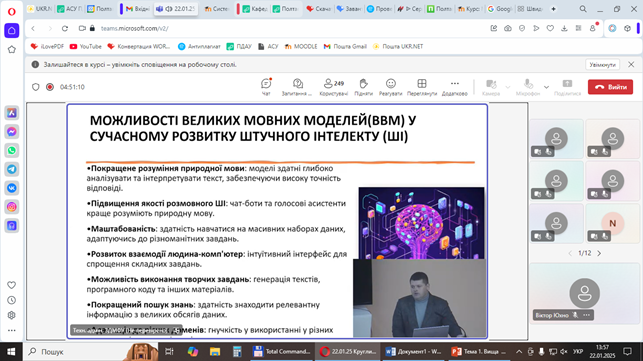
Task: Enable desktop notifications with Увімкнути button
Action: 602,65
